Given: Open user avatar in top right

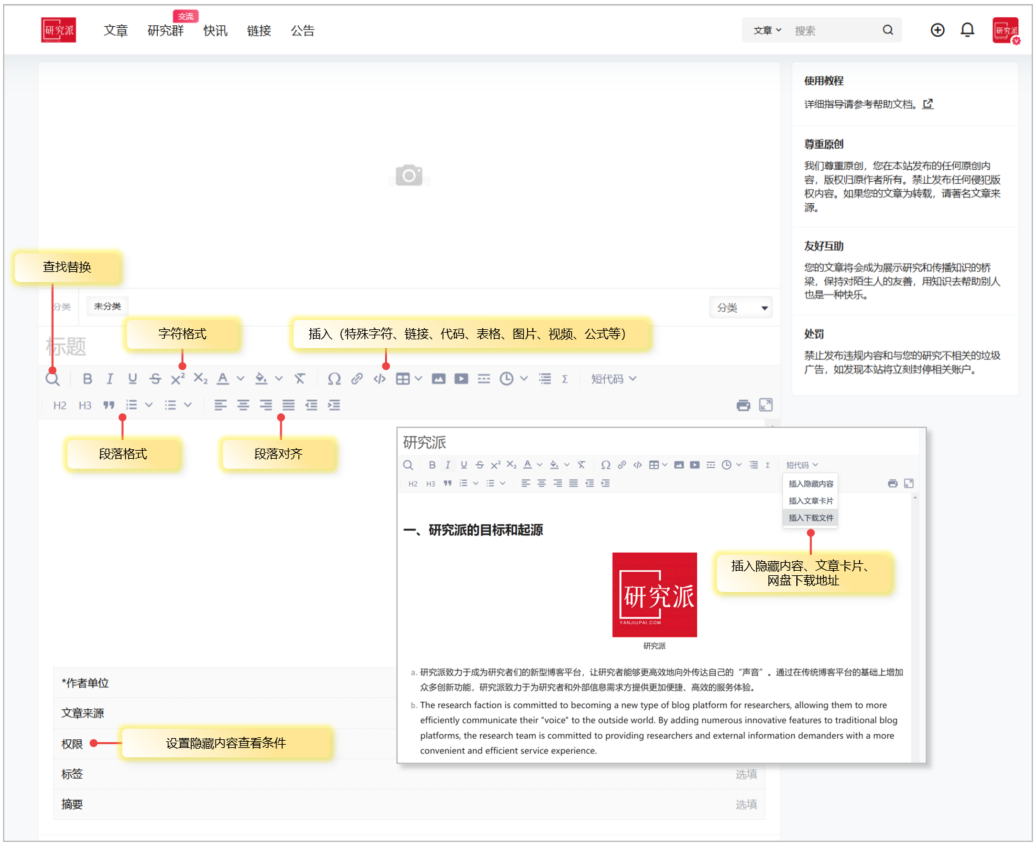Looking at the screenshot, I should click(x=1006, y=30).
